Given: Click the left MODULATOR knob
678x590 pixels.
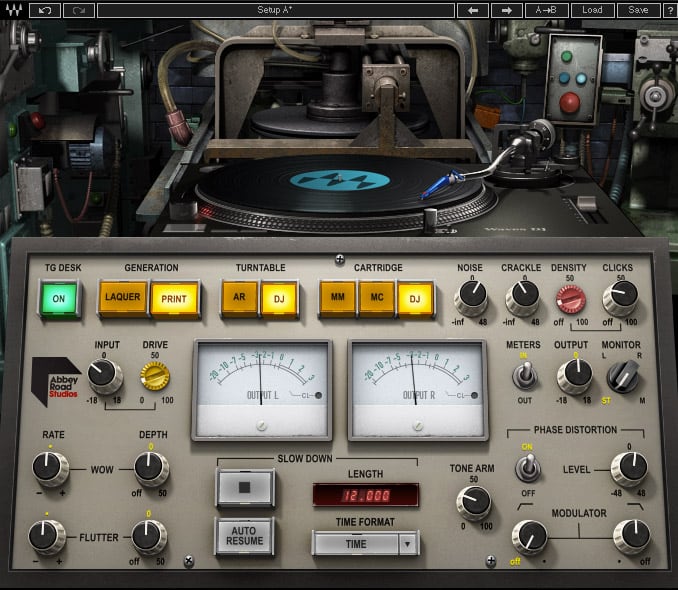Looking at the screenshot, I should point(530,537).
